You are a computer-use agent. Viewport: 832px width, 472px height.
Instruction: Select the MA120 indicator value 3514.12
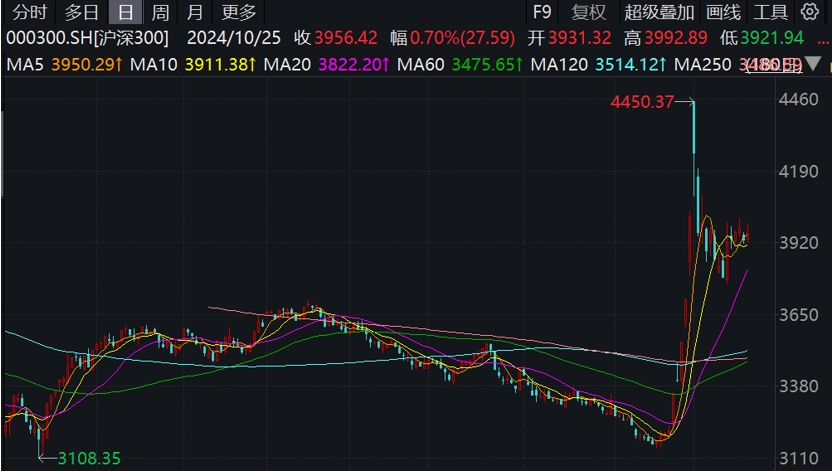click(x=631, y=65)
